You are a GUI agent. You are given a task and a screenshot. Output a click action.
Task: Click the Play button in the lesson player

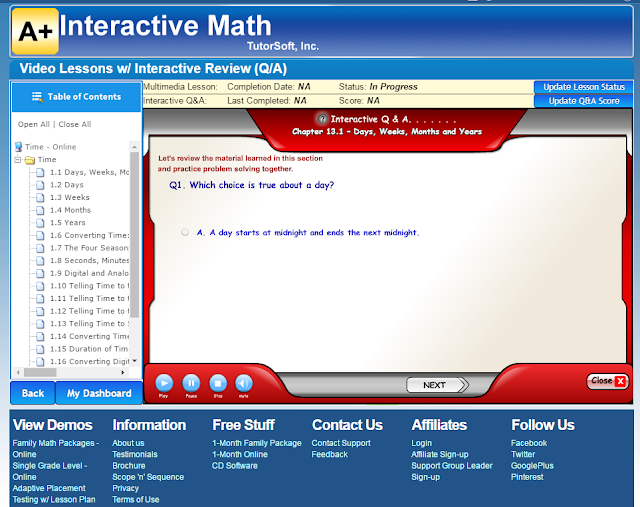pos(164,383)
